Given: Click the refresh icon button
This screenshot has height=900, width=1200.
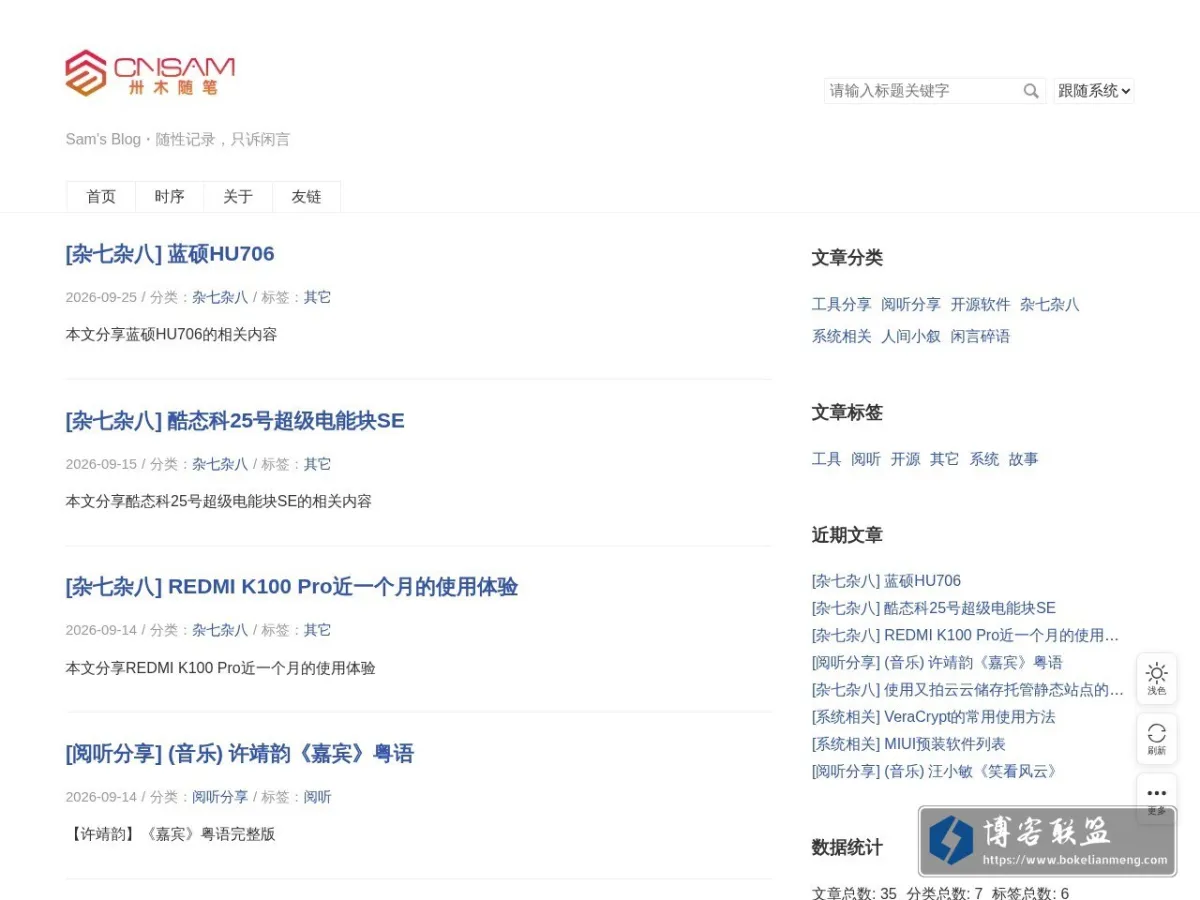Looking at the screenshot, I should (1156, 739).
